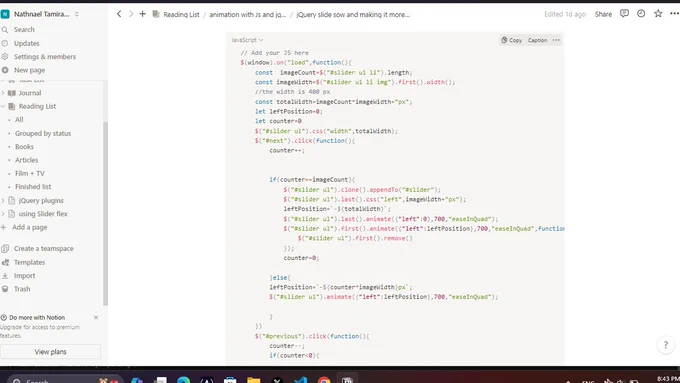Click the sidebar vertical scrollbar
680x383 pixels.
[x=105, y=213]
